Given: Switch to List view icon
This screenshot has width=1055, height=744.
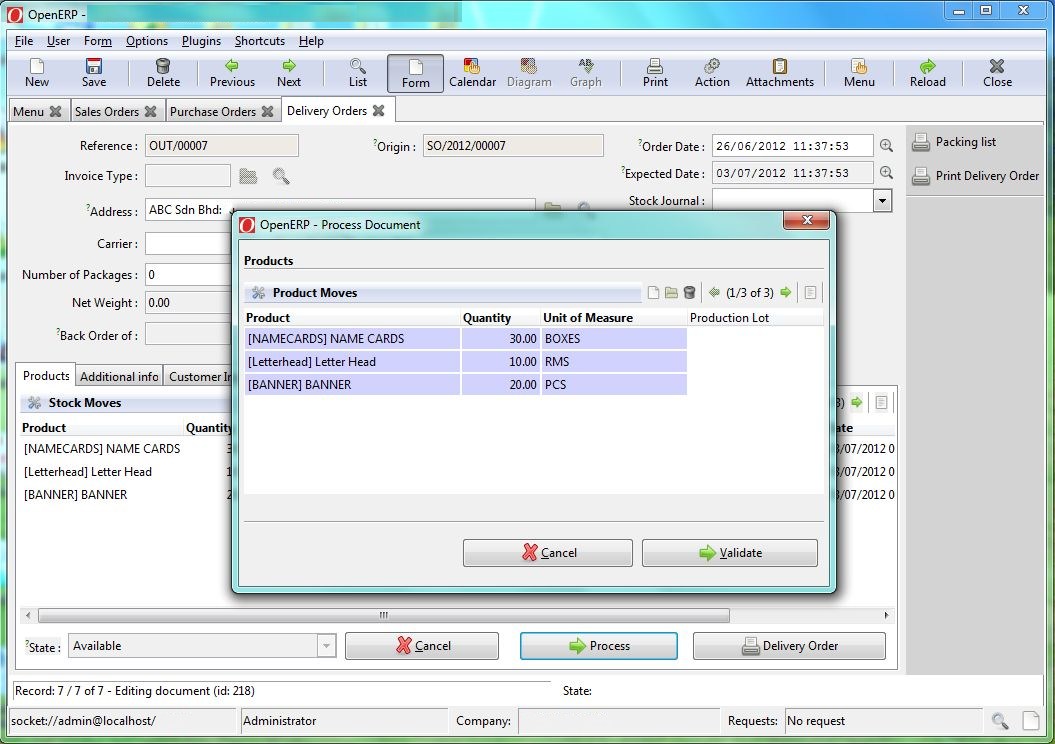Looking at the screenshot, I should coord(357,66).
